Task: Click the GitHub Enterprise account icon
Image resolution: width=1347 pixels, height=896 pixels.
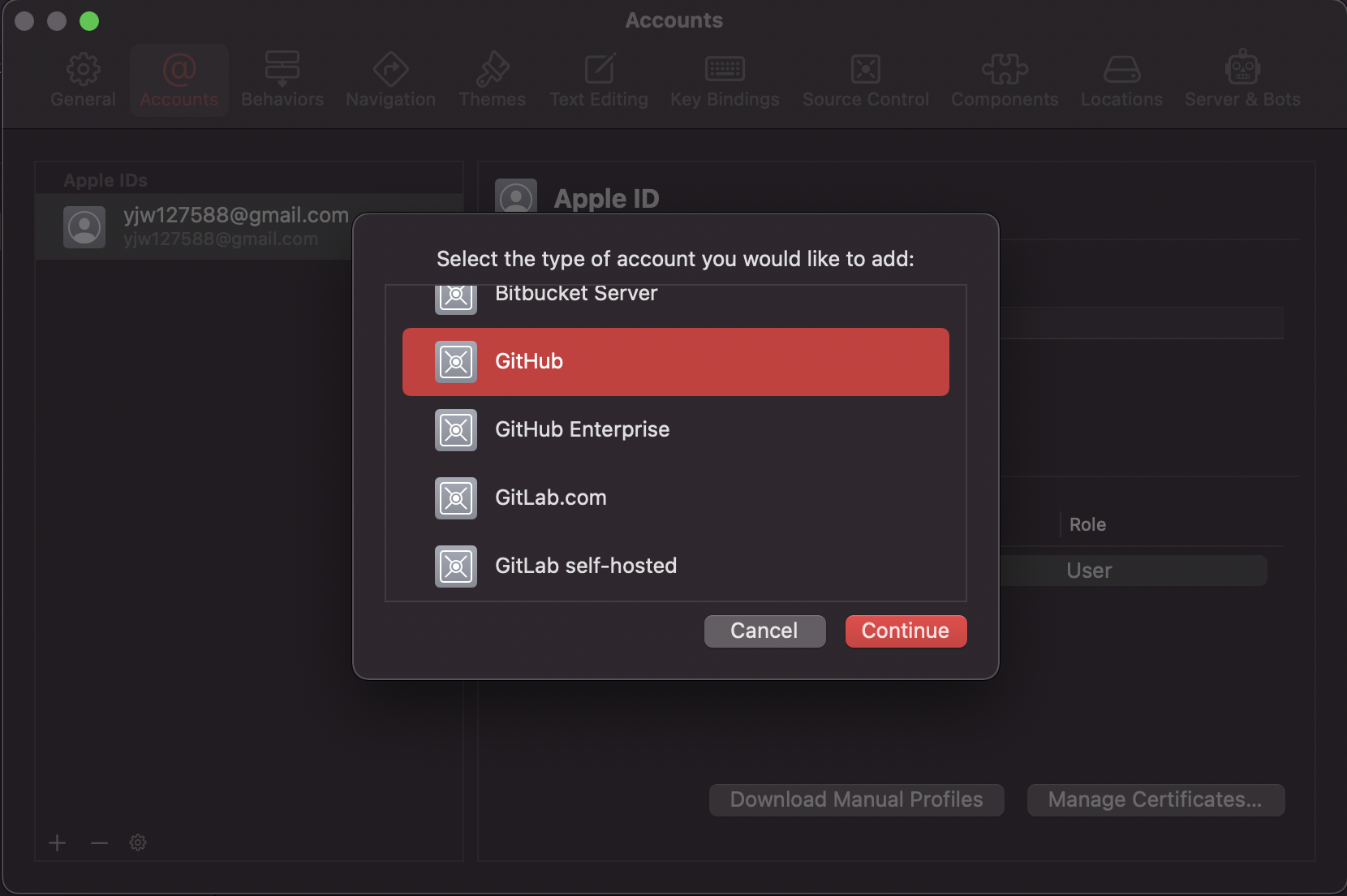Action: pos(456,430)
